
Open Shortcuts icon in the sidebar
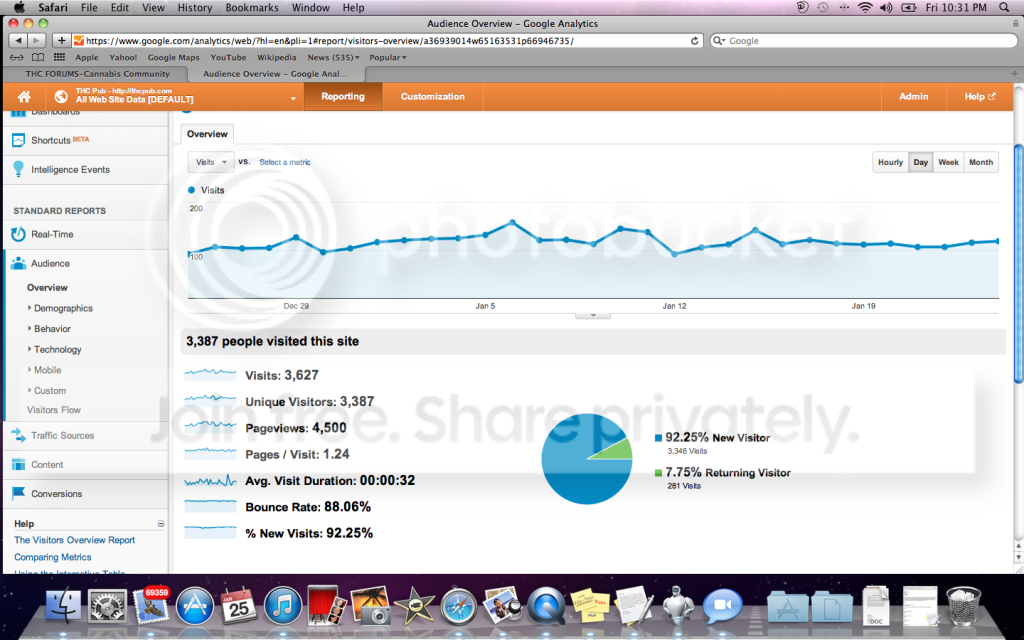[18, 140]
